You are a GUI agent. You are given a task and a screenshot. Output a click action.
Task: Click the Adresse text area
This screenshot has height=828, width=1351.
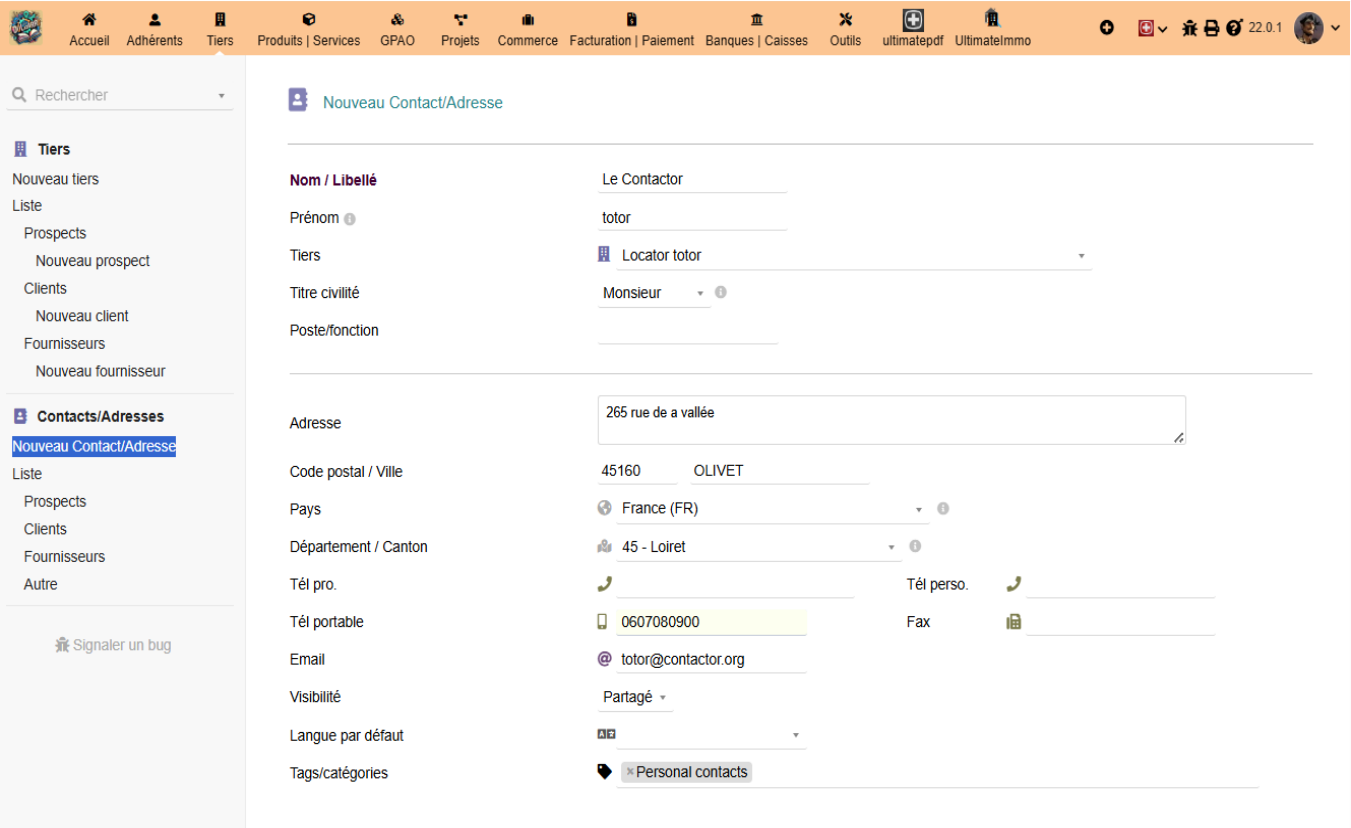(892, 420)
